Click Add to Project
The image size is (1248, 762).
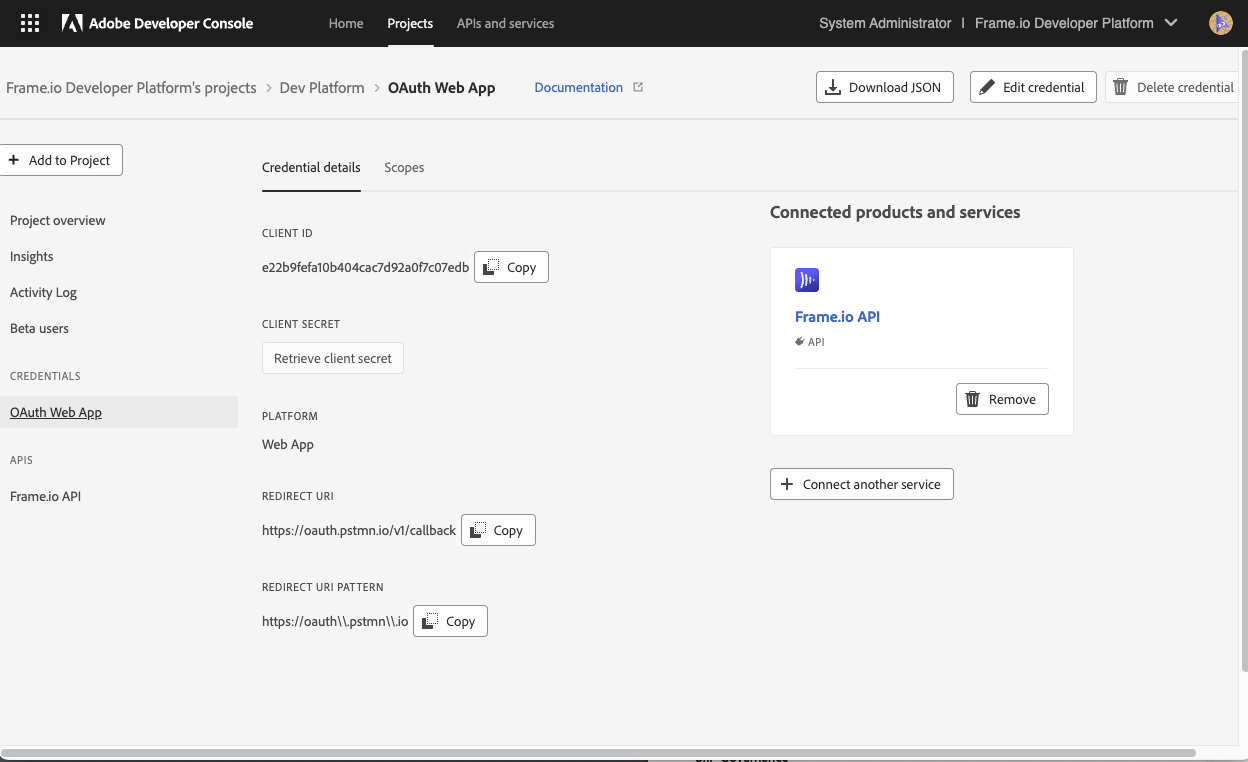(x=61, y=160)
